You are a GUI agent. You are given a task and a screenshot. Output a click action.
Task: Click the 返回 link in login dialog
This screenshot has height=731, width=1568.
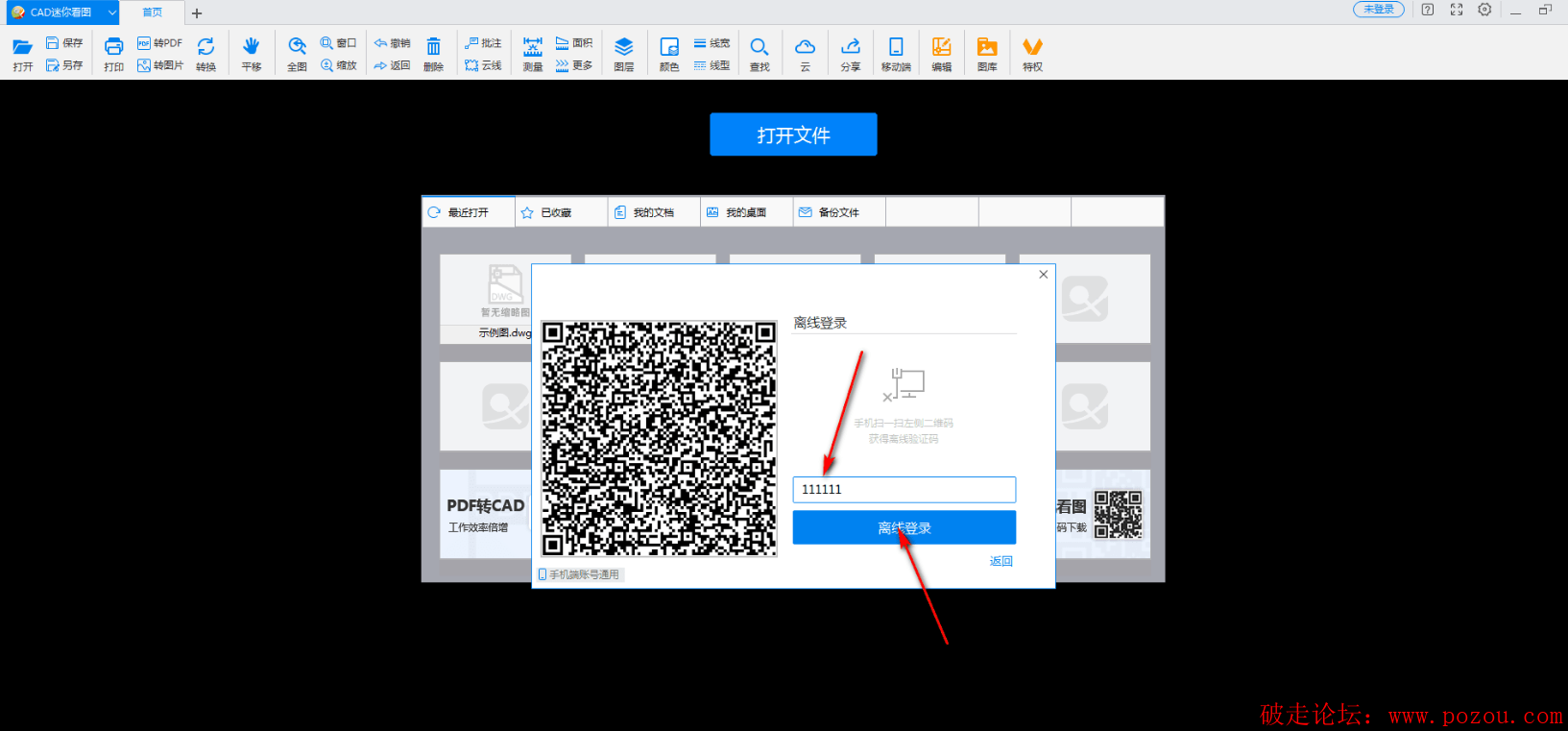[x=1001, y=561]
